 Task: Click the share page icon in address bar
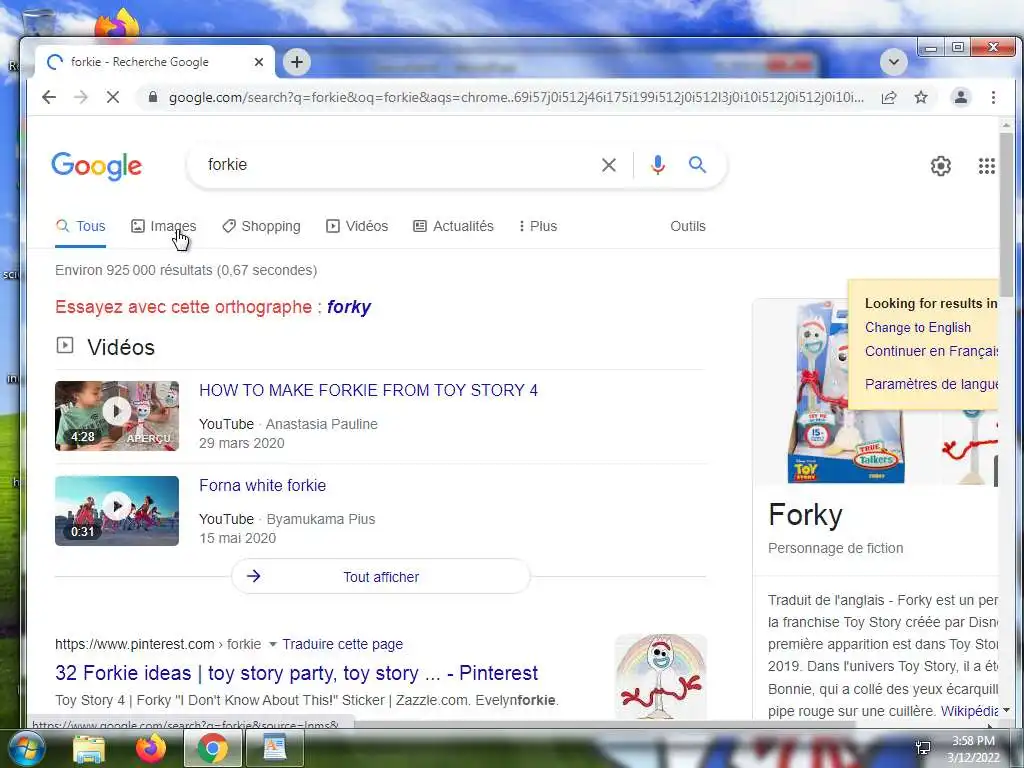tap(888, 97)
